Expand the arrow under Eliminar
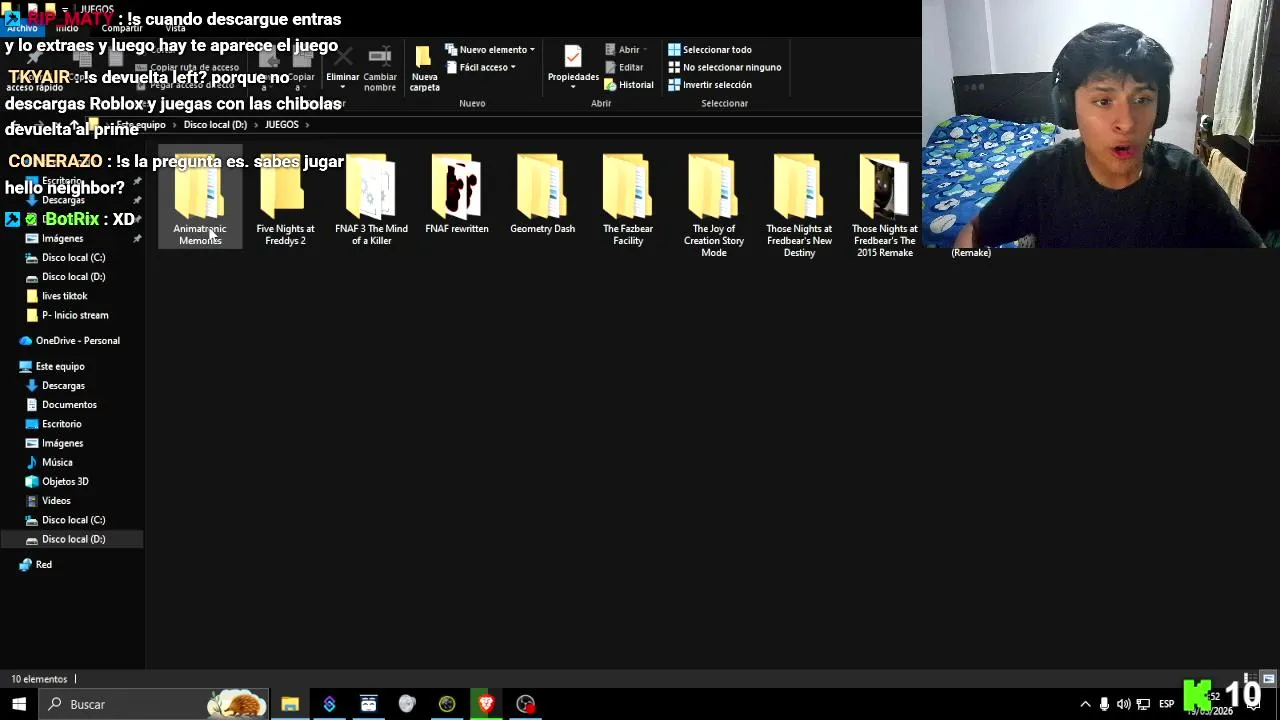The image size is (1280, 720). click(x=342, y=88)
